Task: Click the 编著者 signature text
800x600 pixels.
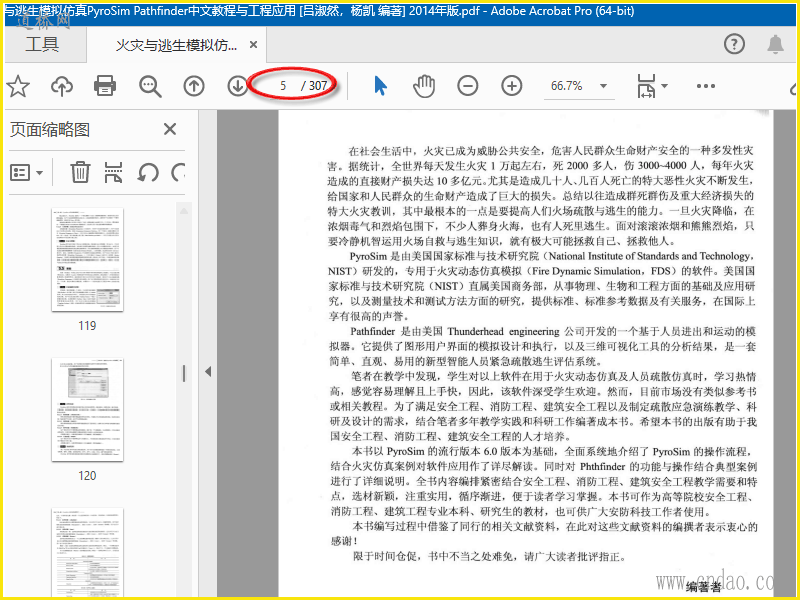Action: click(x=703, y=587)
